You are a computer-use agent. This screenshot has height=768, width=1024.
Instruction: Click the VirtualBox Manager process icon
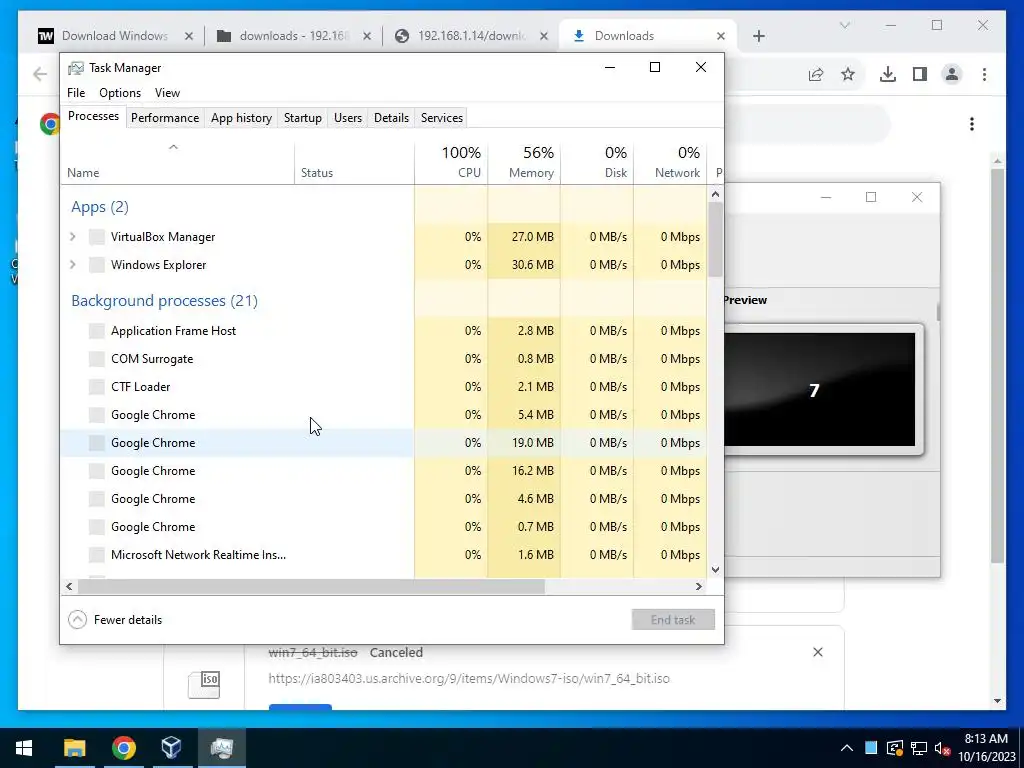click(97, 236)
